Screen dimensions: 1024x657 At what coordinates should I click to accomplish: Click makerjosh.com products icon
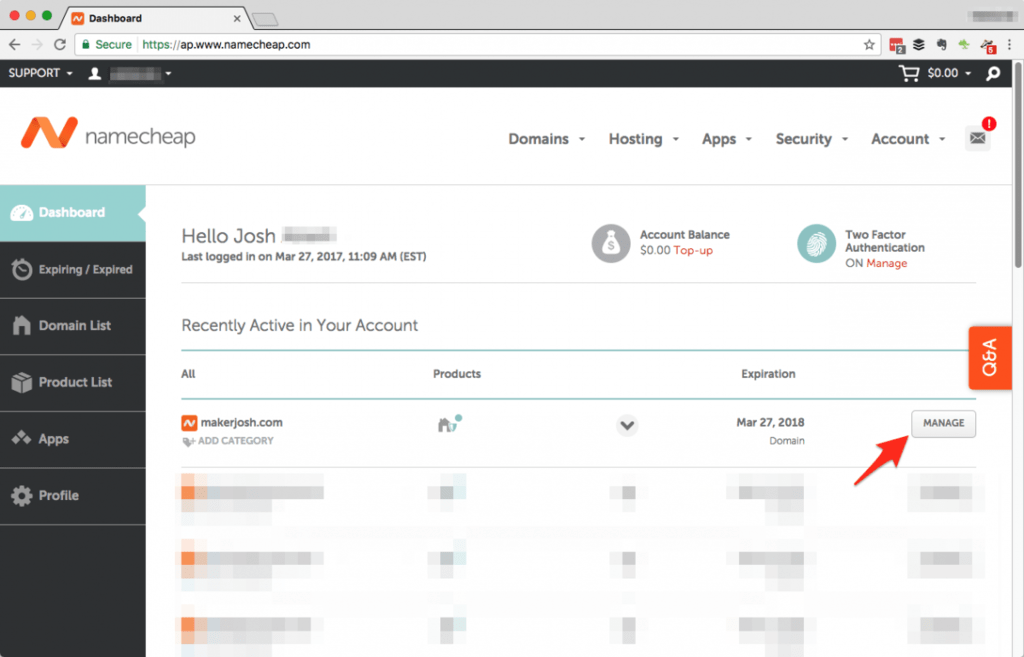coord(449,423)
